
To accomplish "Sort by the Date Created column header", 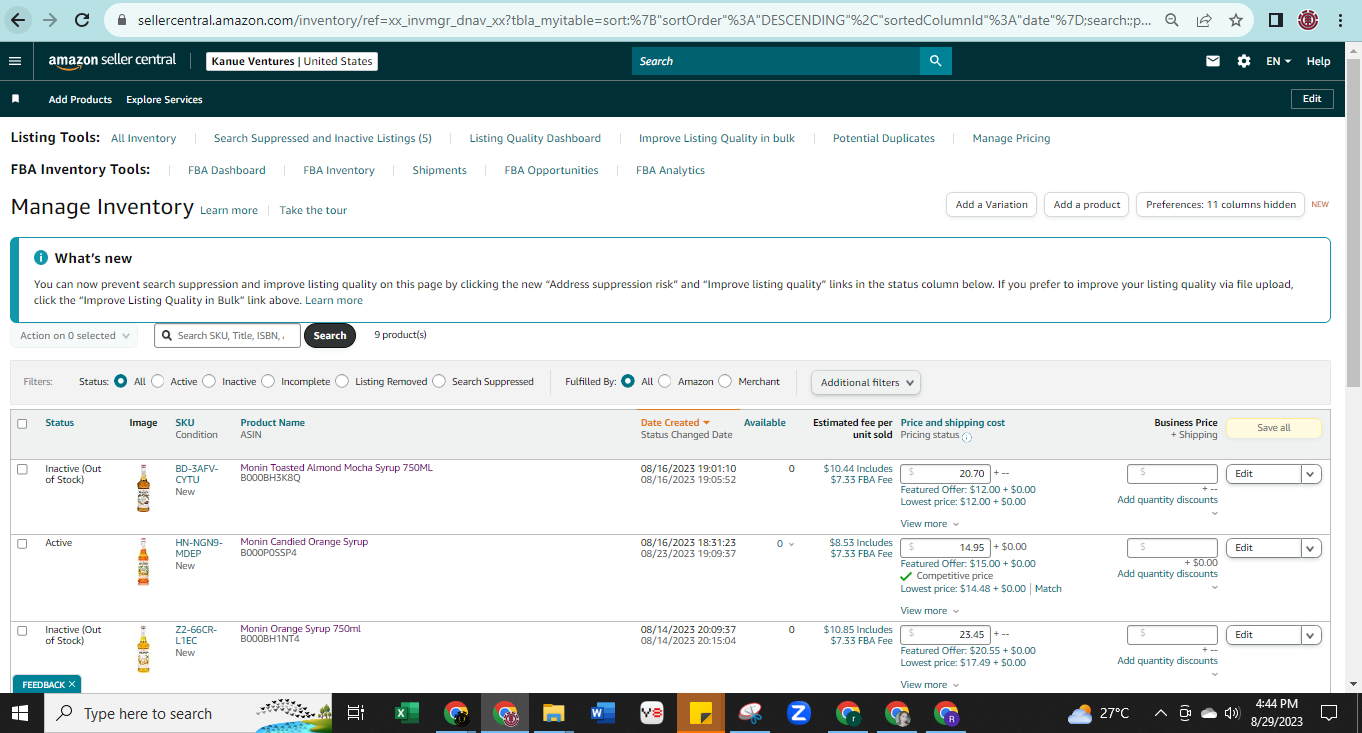I will click(x=675, y=423).
